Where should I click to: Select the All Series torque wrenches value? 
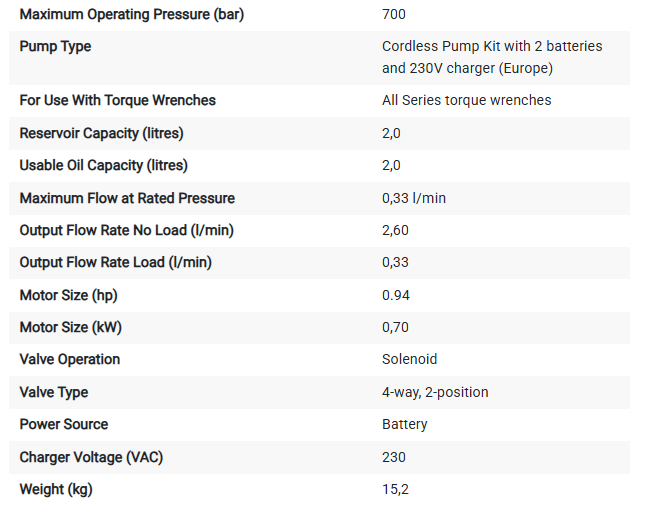pos(466,100)
